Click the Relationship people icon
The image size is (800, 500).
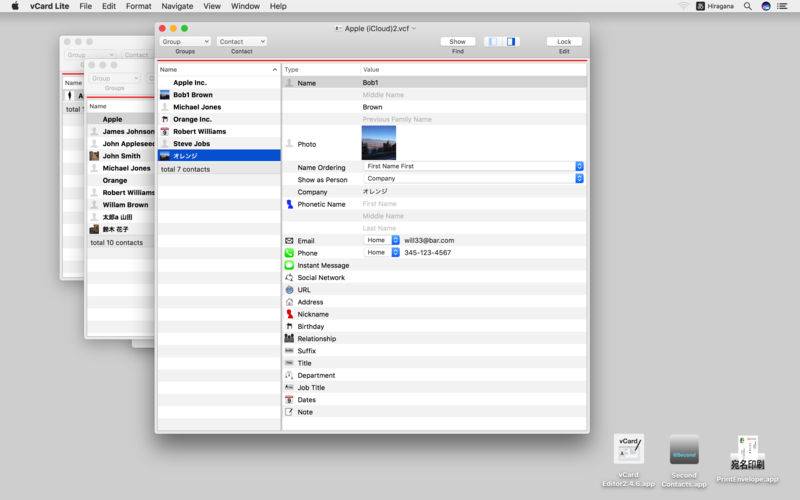[289, 338]
